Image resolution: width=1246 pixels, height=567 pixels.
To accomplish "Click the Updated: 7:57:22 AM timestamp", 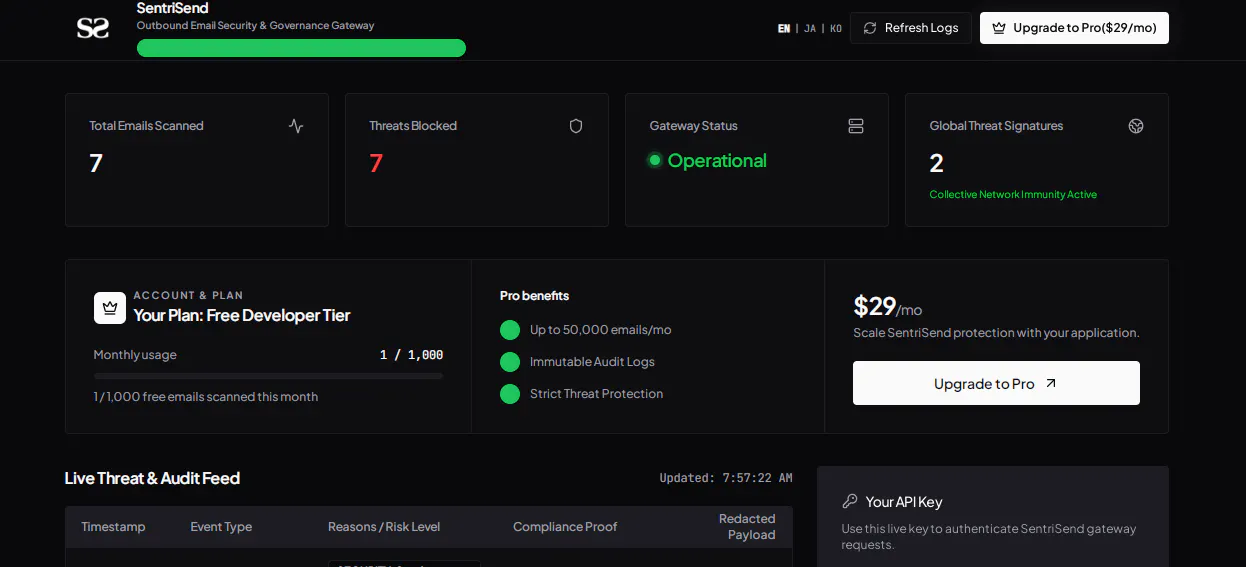I will coord(726,478).
